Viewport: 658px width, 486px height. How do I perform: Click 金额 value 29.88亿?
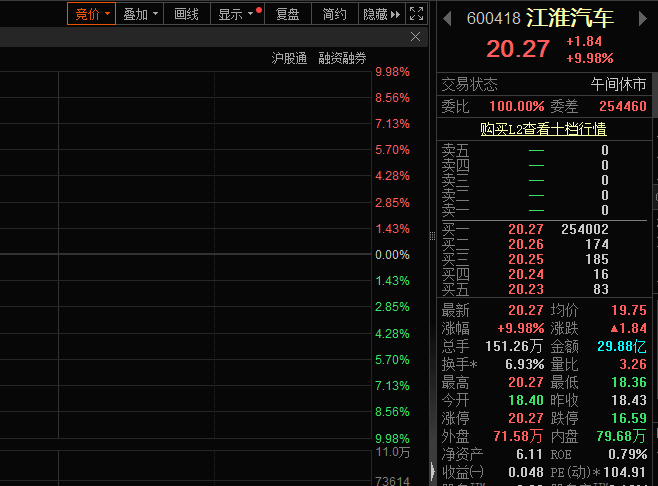pyautogui.click(x=621, y=346)
